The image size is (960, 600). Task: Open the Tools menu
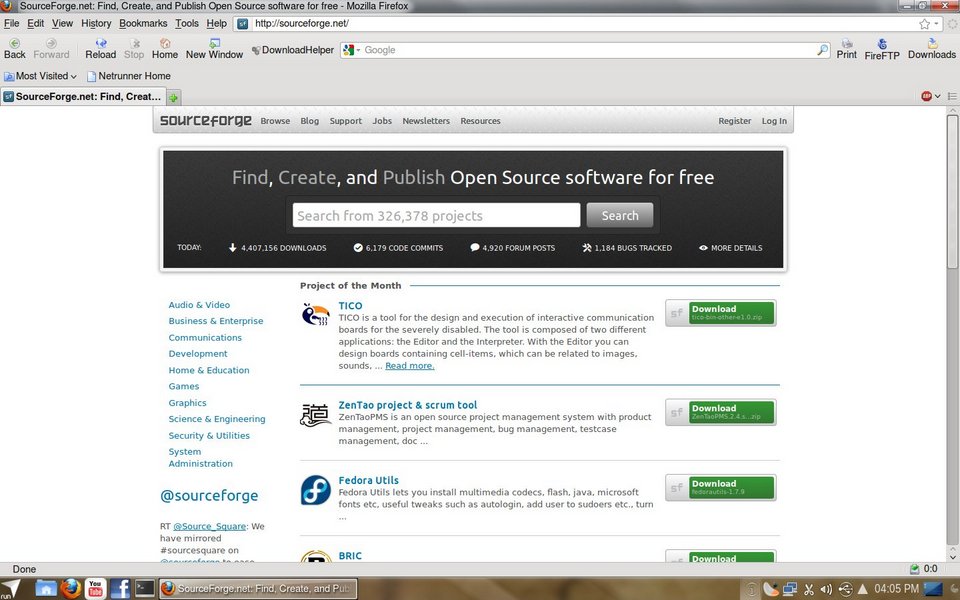tap(186, 23)
